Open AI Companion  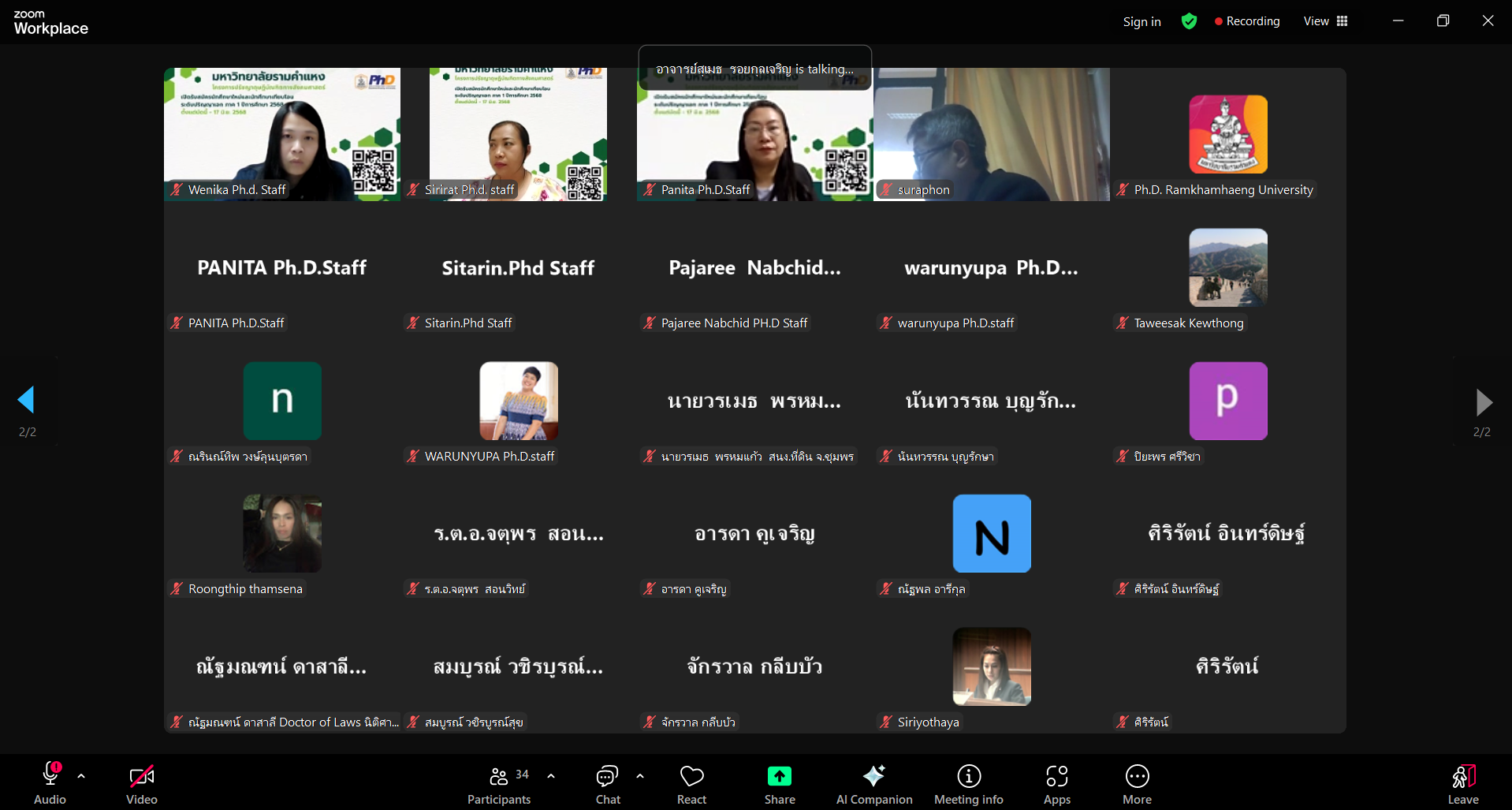874,782
